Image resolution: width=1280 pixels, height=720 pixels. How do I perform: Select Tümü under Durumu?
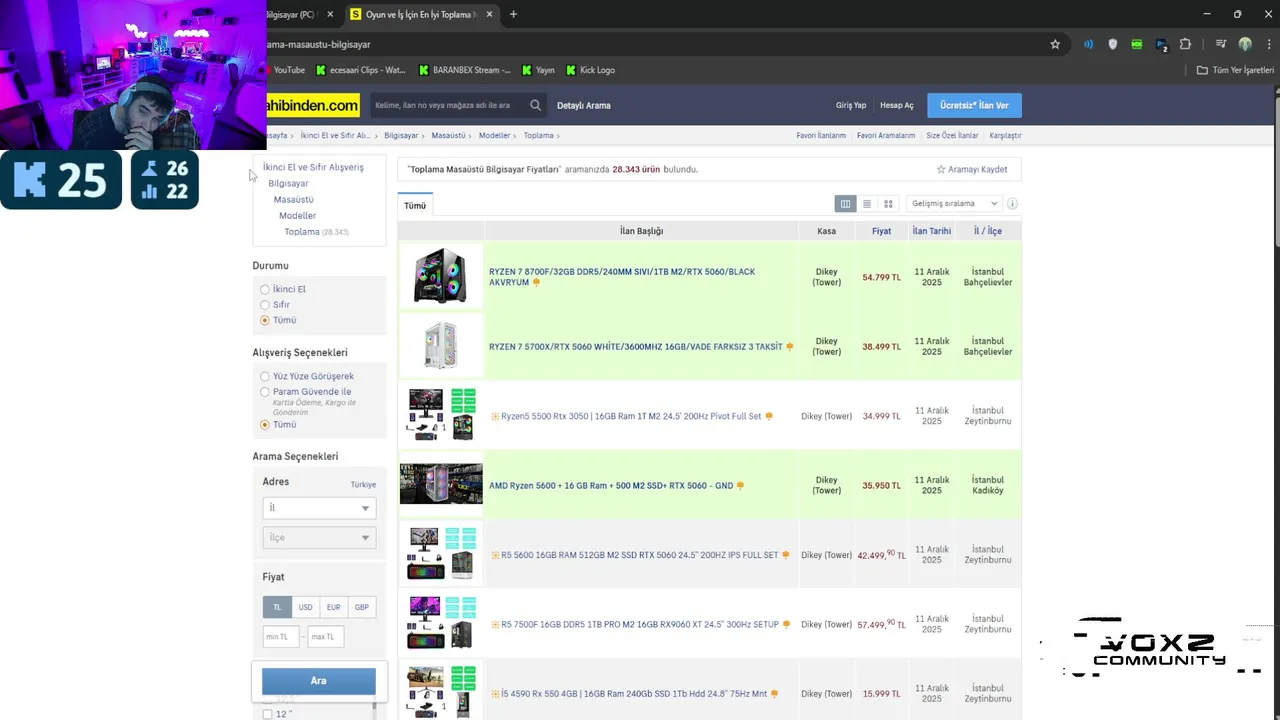[x=265, y=320]
